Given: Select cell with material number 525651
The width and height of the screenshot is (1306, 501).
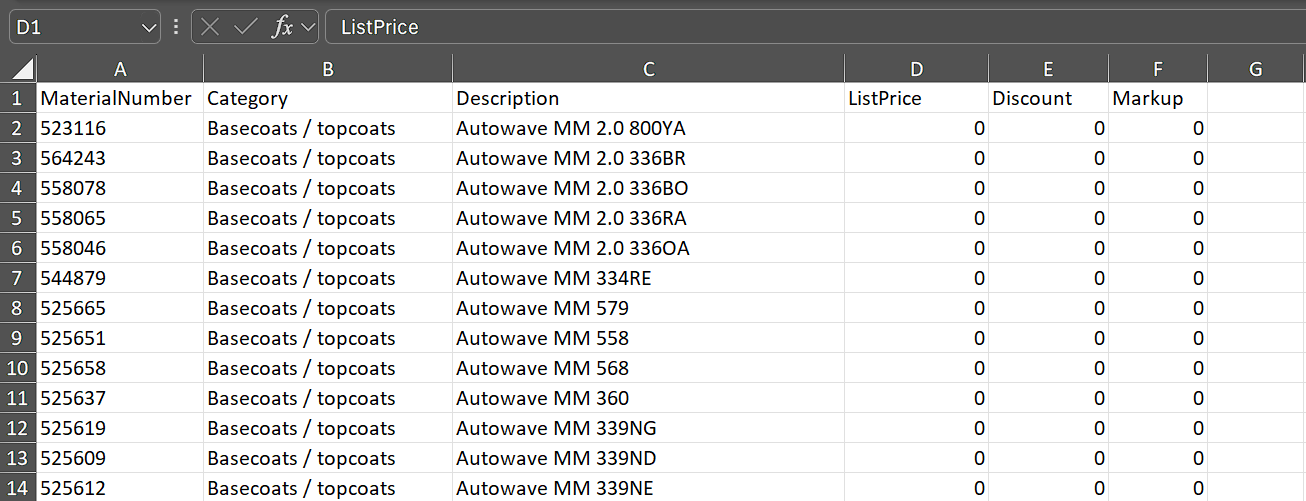Looking at the screenshot, I should pyautogui.click(x=120, y=338).
